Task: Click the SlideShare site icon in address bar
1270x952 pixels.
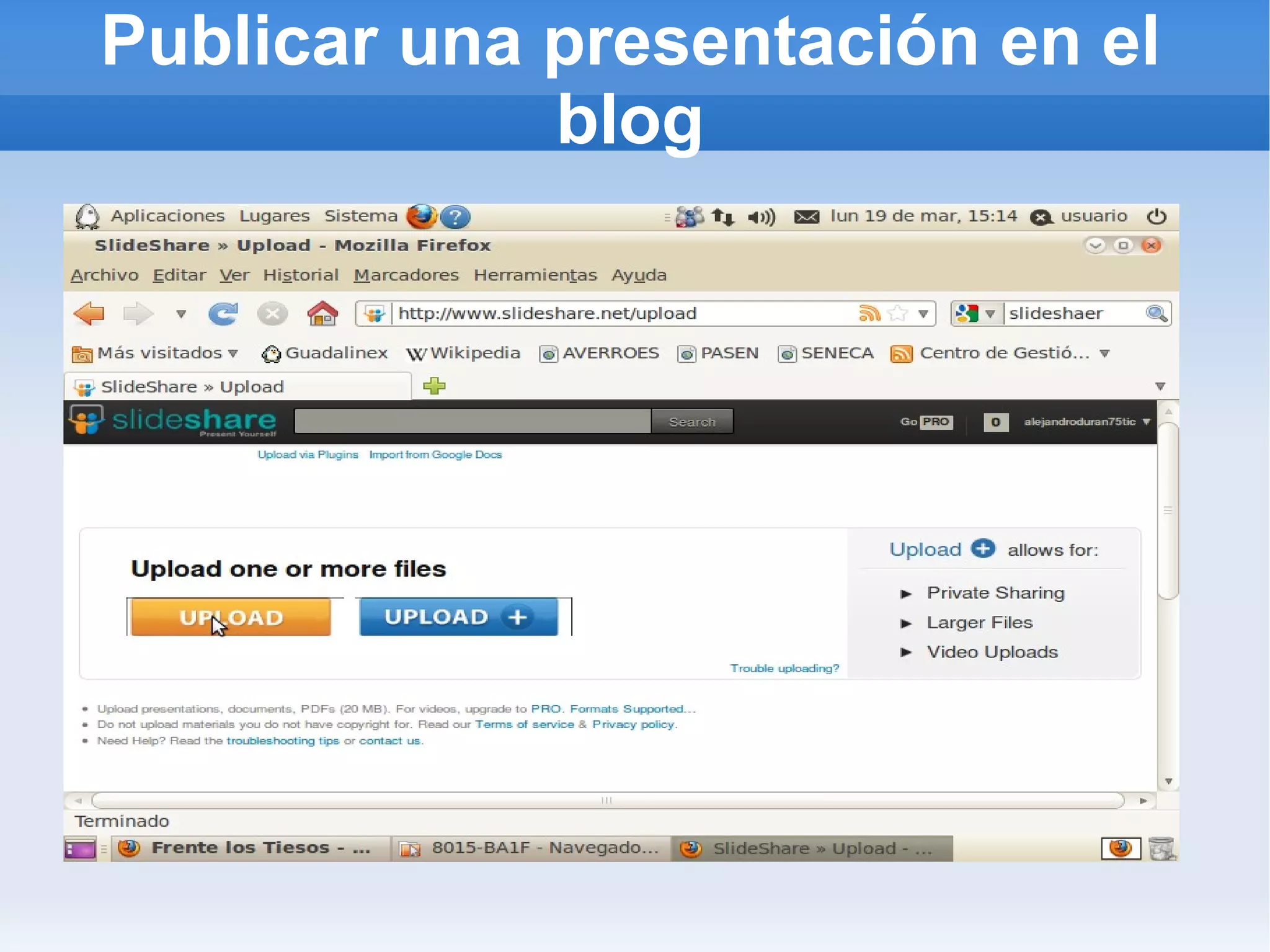Action: pyautogui.click(x=375, y=314)
